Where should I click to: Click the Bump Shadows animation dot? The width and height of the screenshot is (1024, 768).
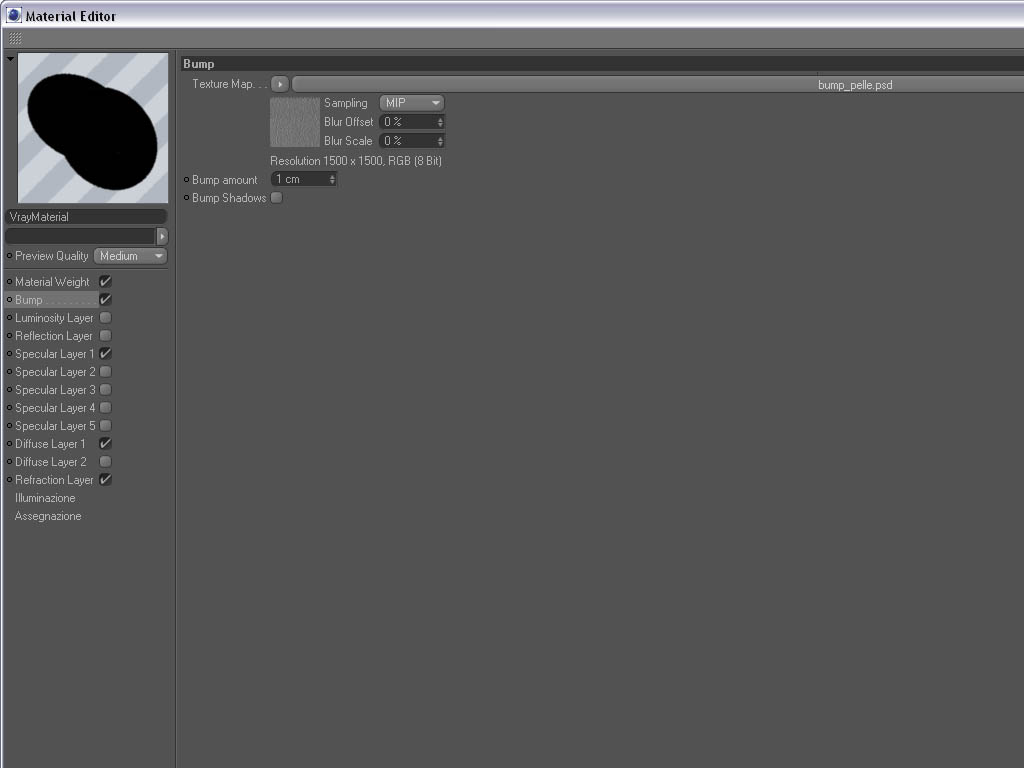pyautogui.click(x=187, y=197)
